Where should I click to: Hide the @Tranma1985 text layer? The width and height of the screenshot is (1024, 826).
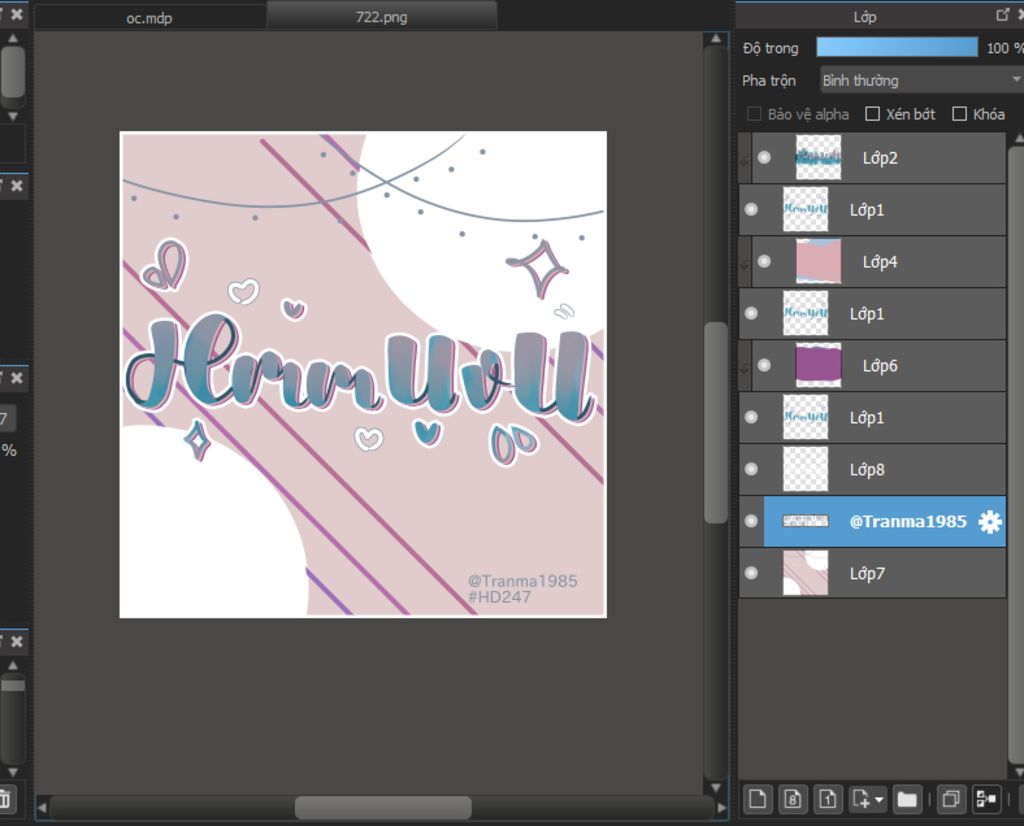click(x=751, y=521)
